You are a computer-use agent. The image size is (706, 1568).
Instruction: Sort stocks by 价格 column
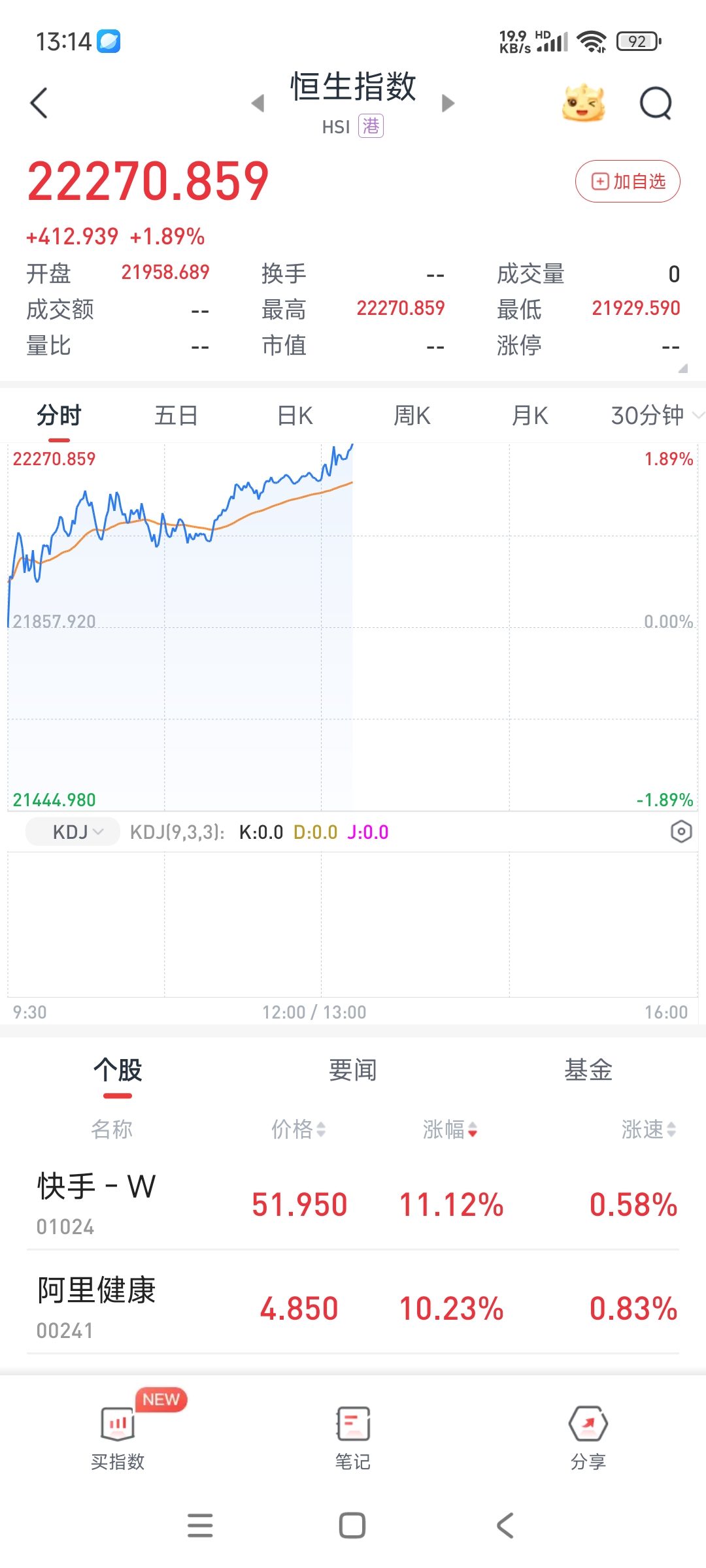(x=299, y=1129)
